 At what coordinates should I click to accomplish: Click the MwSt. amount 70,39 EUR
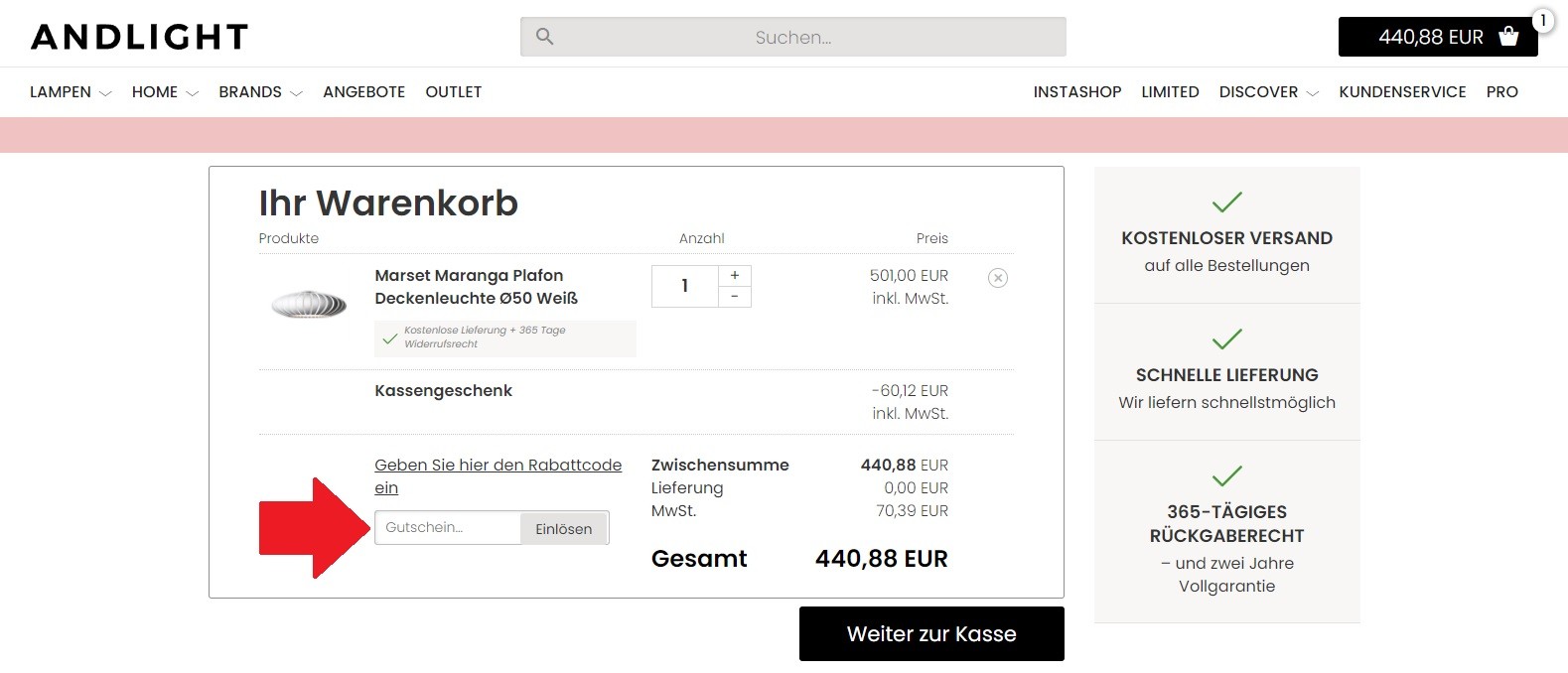913,511
